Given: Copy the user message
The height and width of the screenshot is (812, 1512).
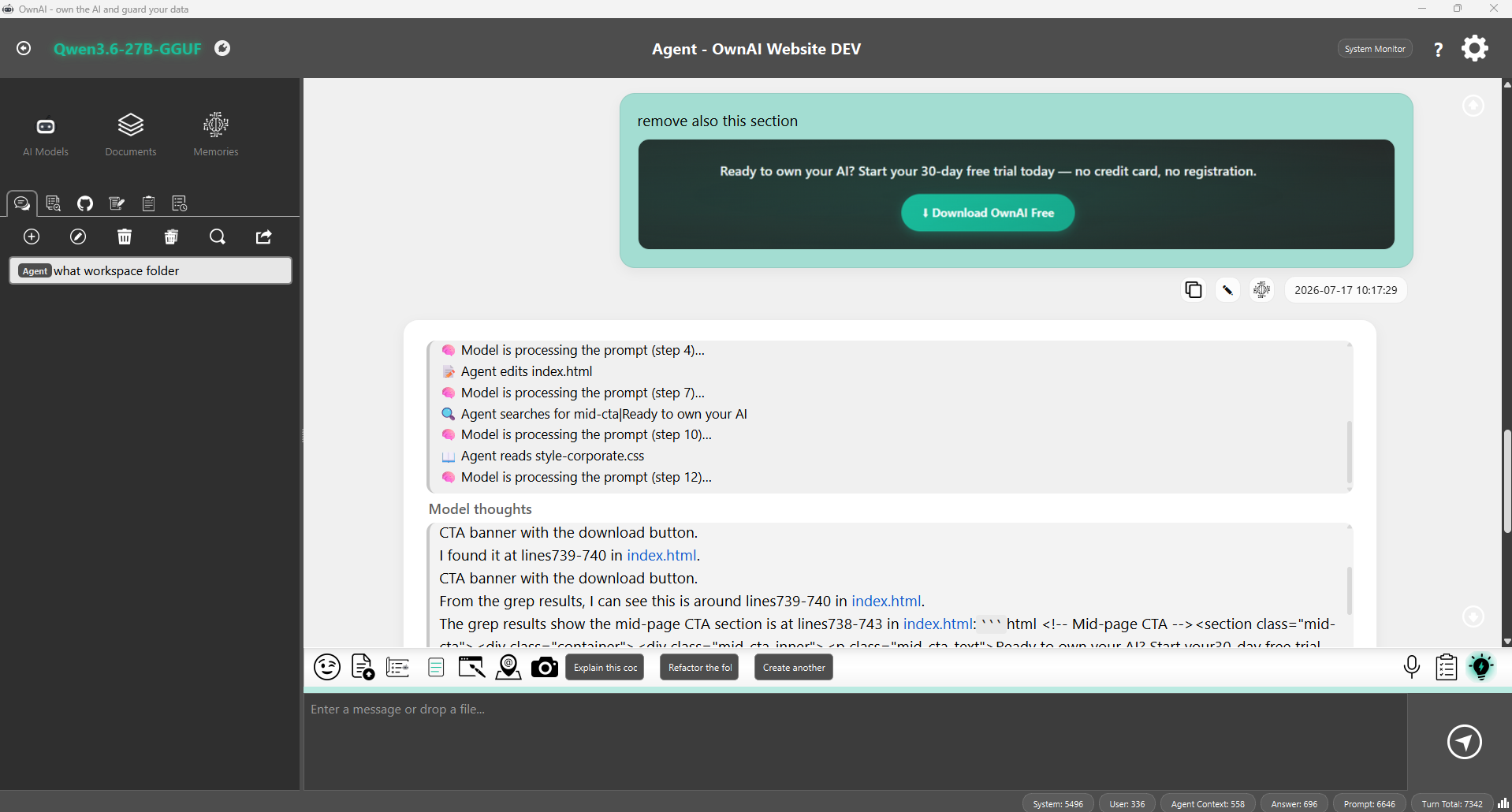Looking at the screenshot, I should pos(1194,290).
